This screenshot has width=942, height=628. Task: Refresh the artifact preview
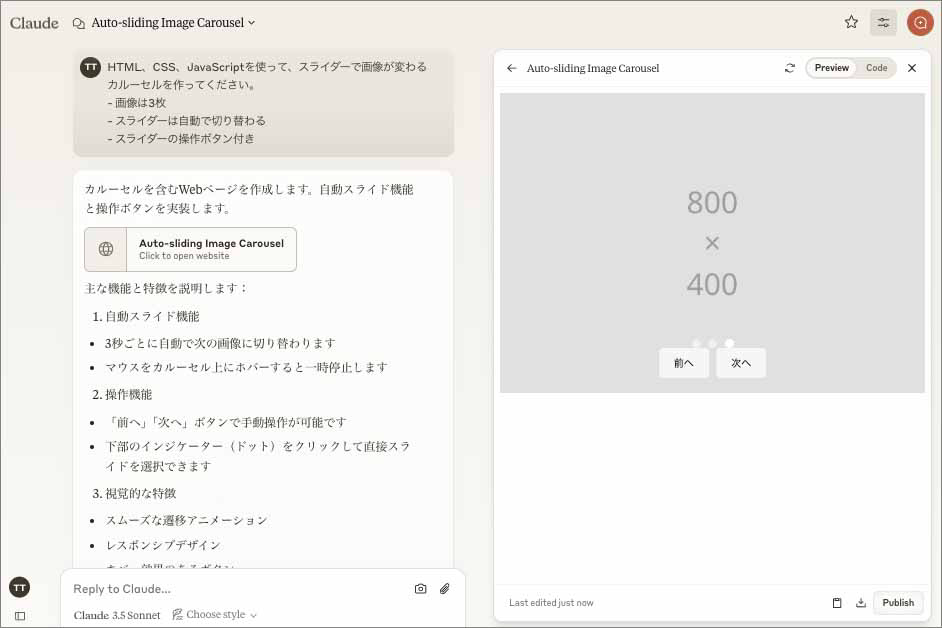(x=790, y=68)
